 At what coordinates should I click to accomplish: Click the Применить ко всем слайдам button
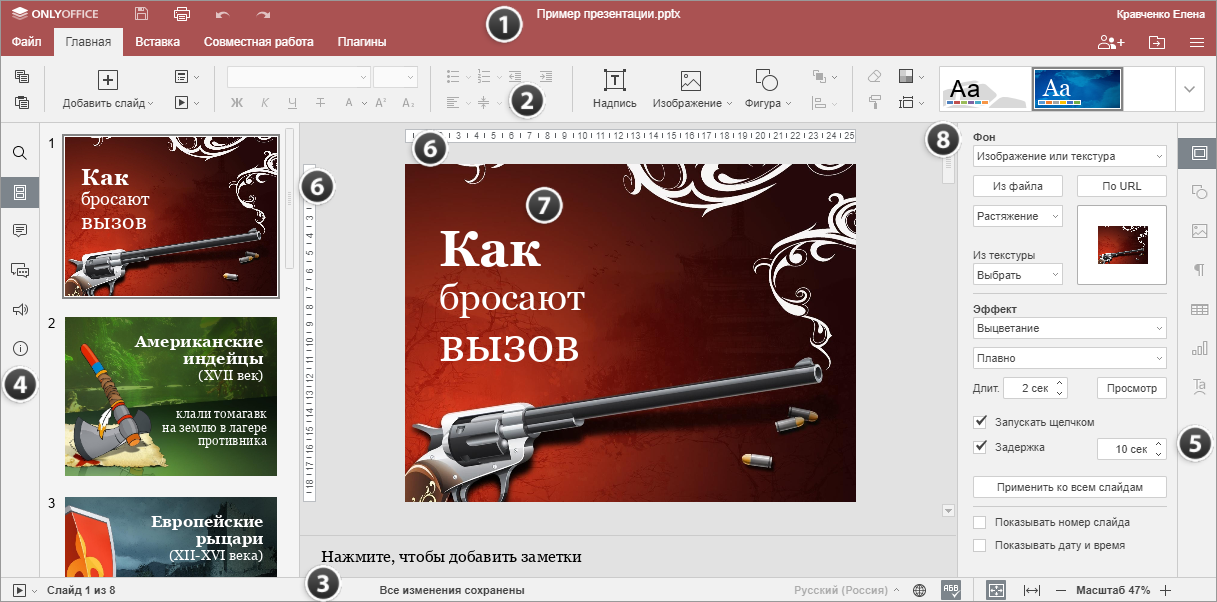click(x=1069, y=487)
